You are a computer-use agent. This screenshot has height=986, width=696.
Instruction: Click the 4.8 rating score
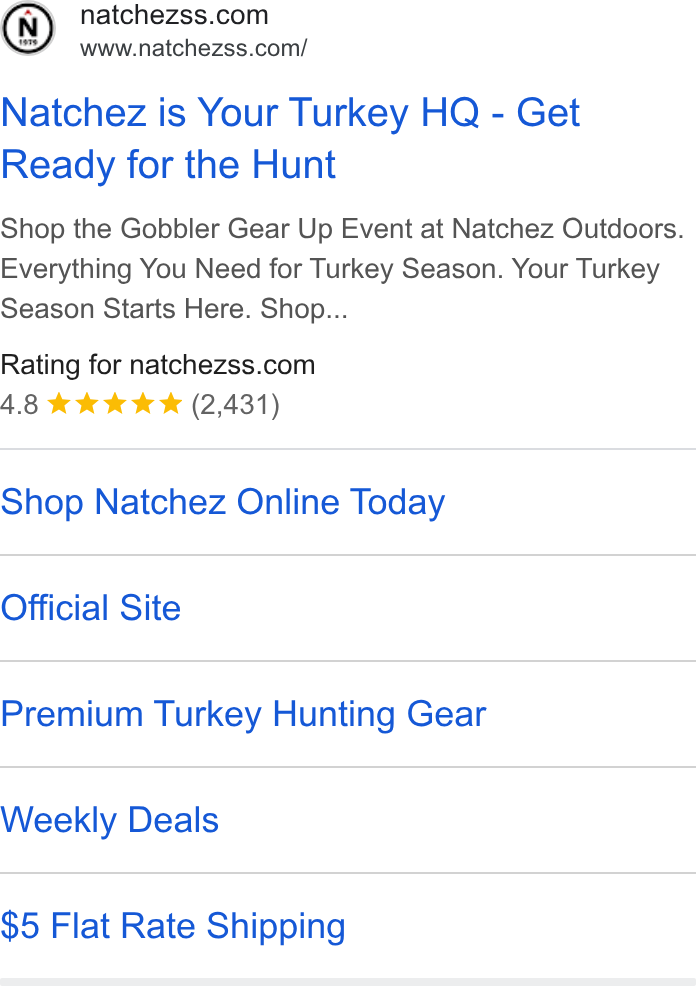tap(19, 404)
